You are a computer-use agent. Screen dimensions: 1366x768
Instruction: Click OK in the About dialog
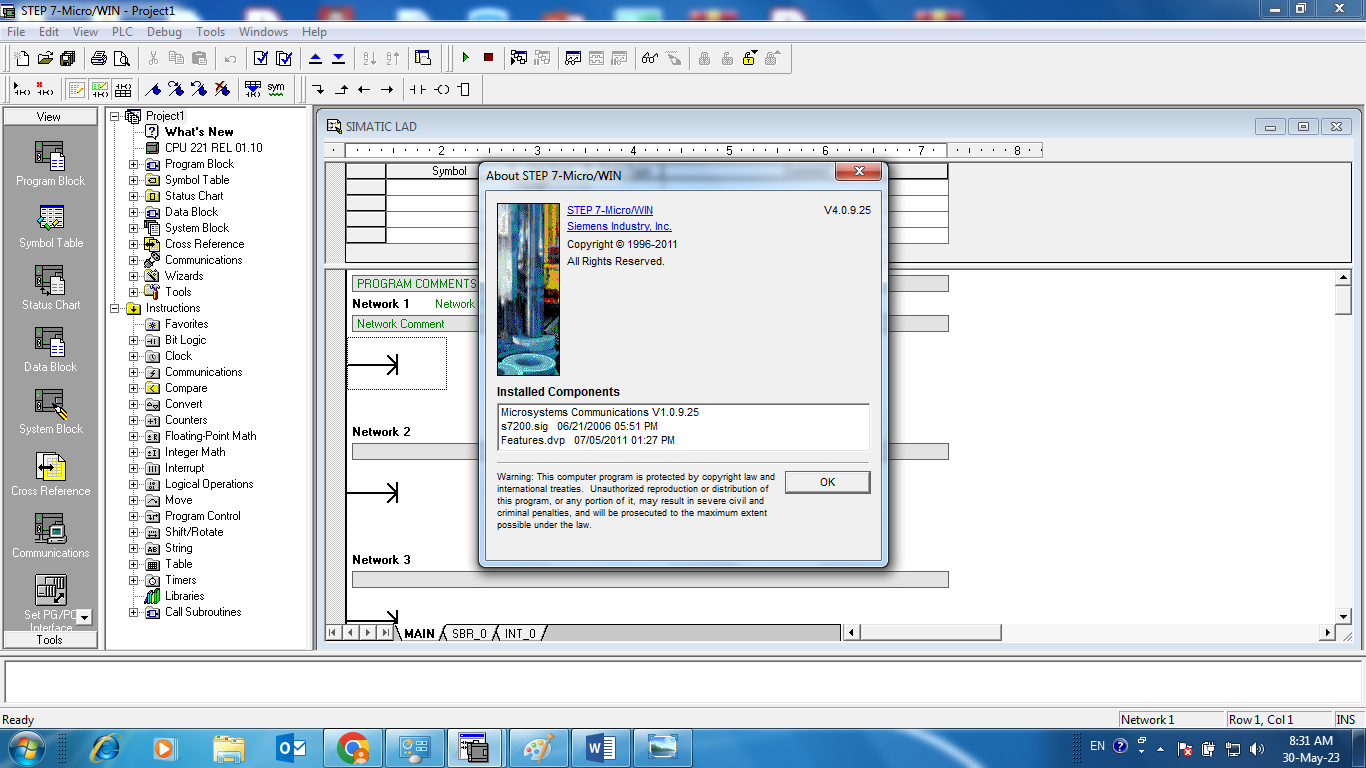click(x=827, y=482)
